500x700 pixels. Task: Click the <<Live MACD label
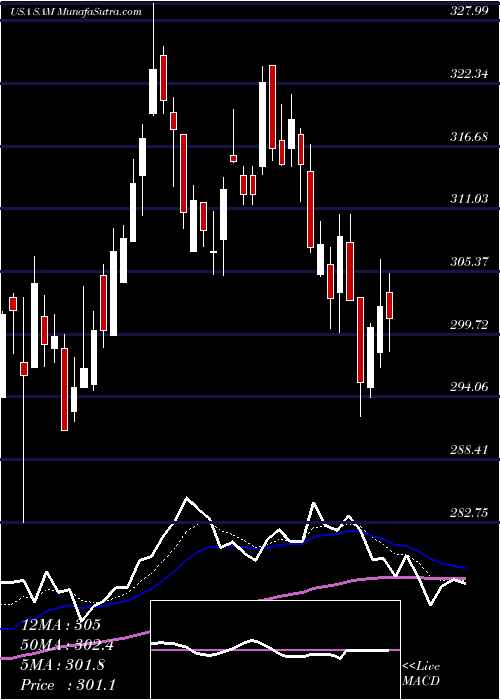[421, 674]
